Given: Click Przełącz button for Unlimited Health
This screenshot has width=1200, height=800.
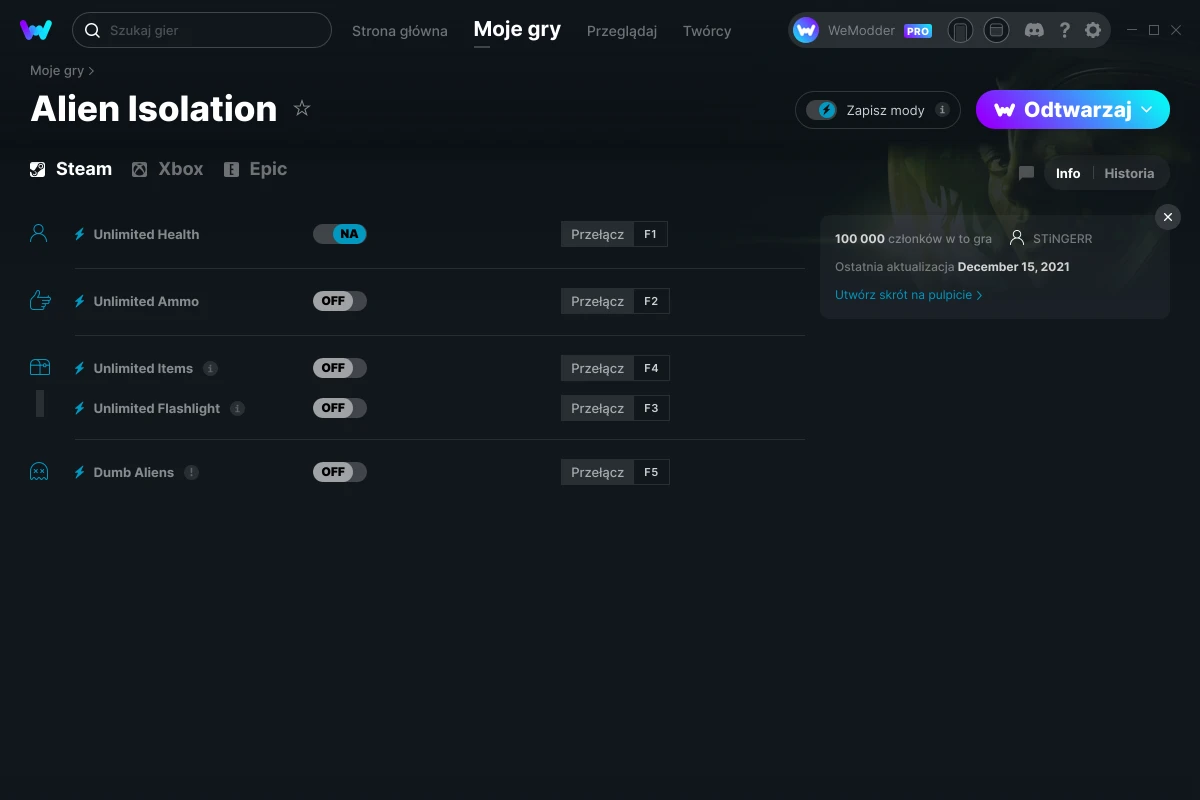Looking at the screenshot, I should point(597,234).
